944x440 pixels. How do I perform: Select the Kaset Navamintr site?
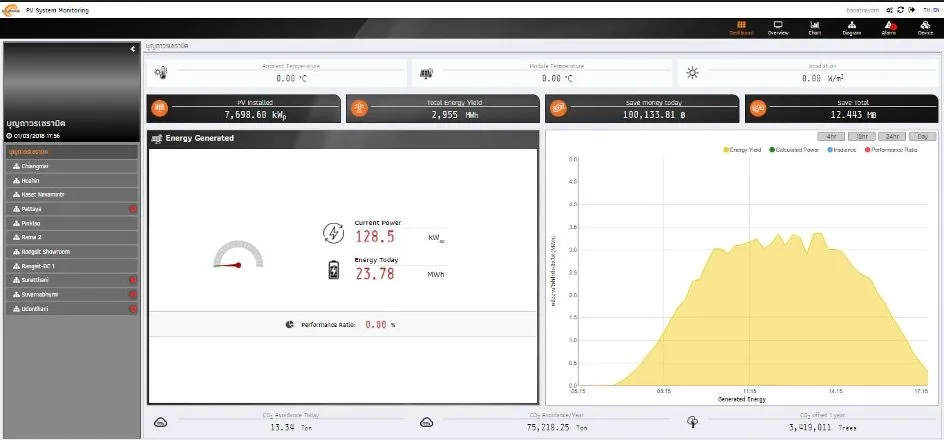coord(72,194)
